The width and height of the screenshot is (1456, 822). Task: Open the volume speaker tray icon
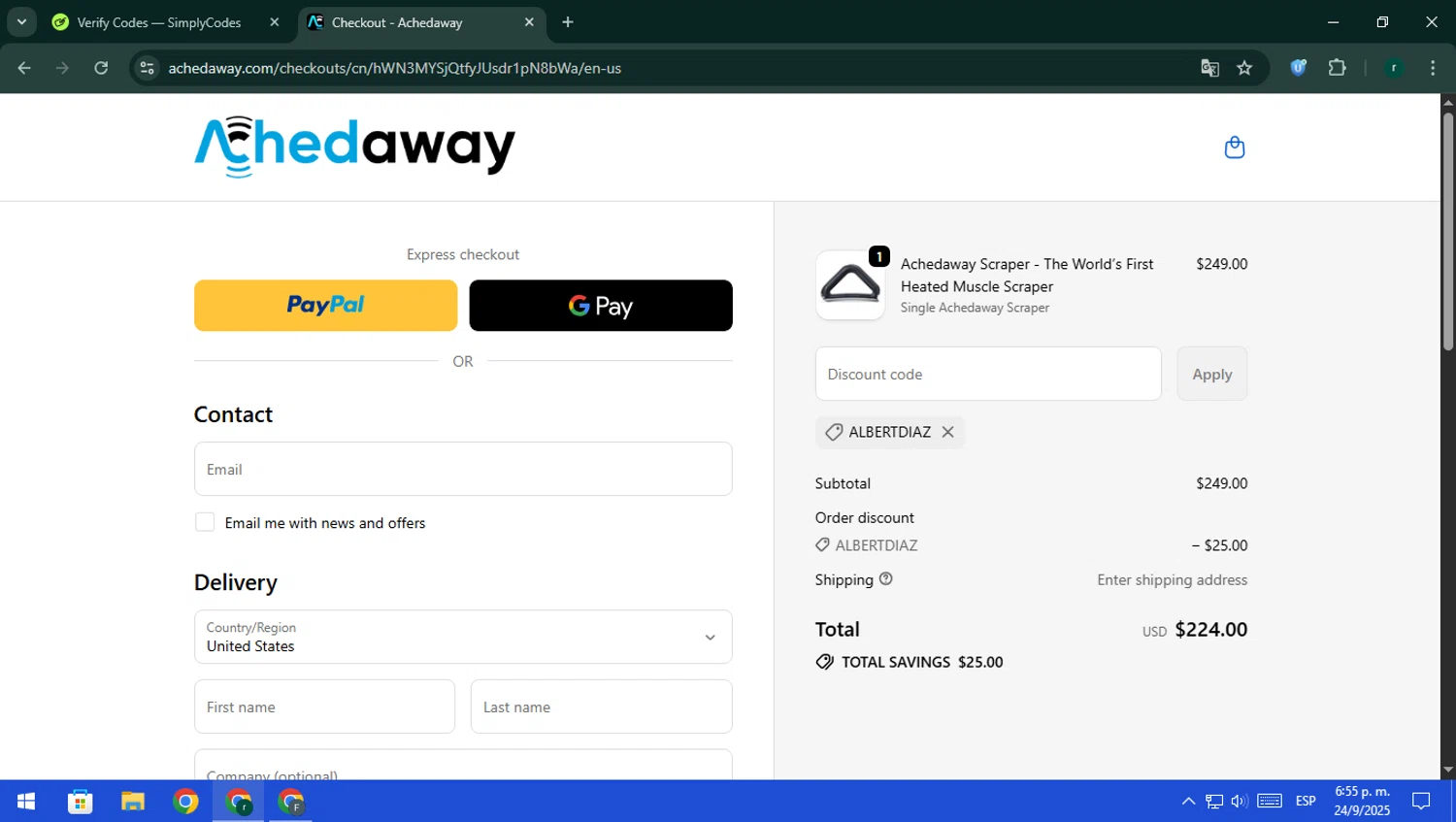1240,802
